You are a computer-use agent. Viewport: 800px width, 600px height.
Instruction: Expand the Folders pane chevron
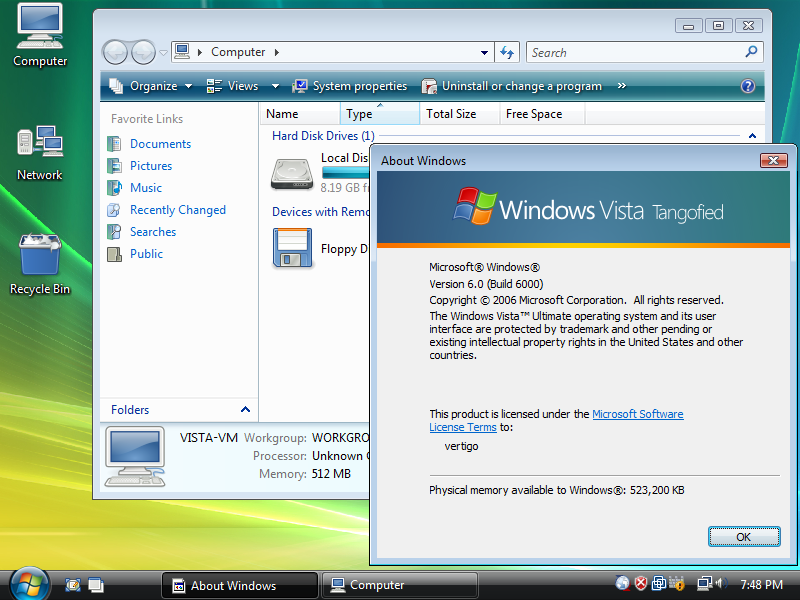click(245, 410)
